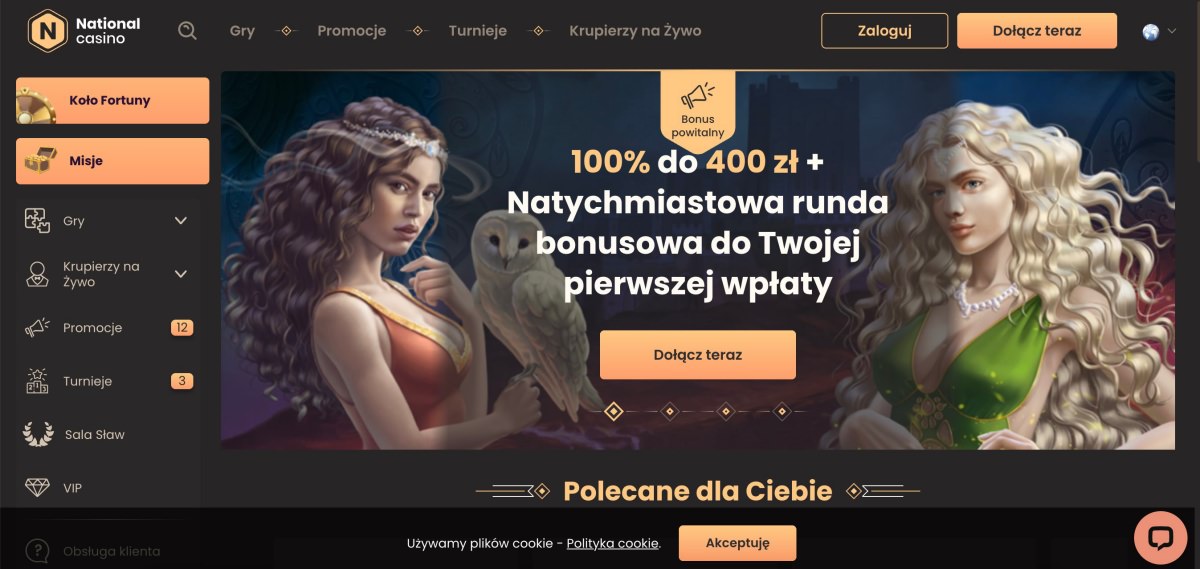Open the search magnifier icon
Image resolution: width=1200 pixels, height=569 pixels.
pyautogui.click(x=187, y=30)
